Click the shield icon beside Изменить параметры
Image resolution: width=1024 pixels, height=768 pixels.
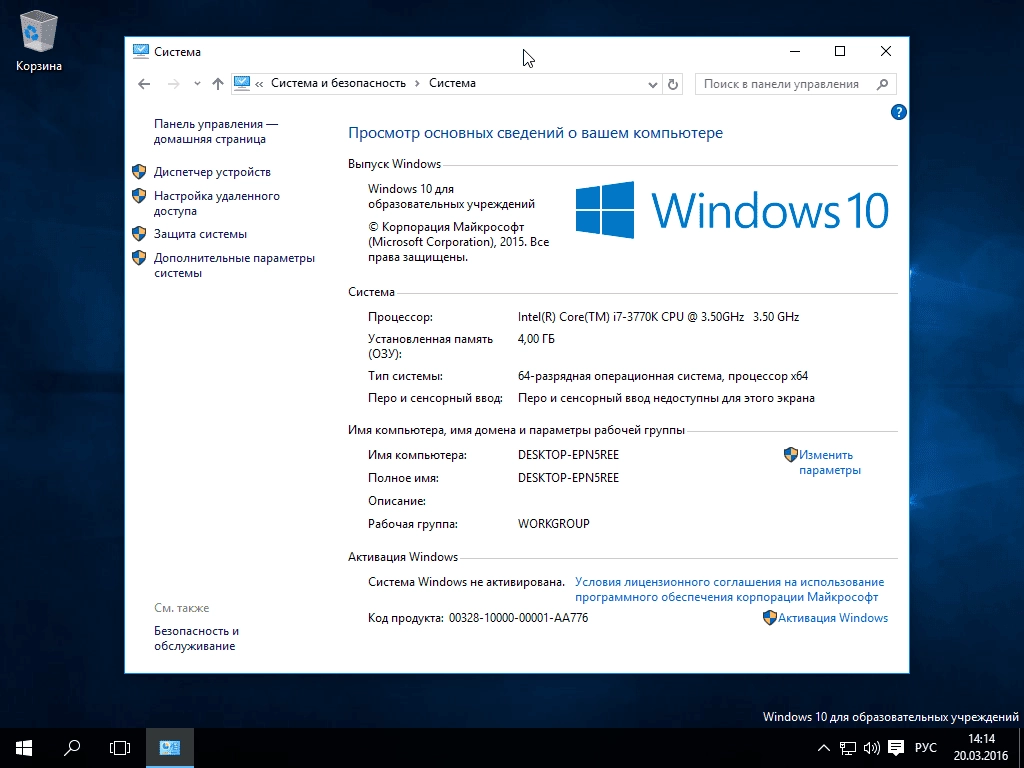pos(791,455)
